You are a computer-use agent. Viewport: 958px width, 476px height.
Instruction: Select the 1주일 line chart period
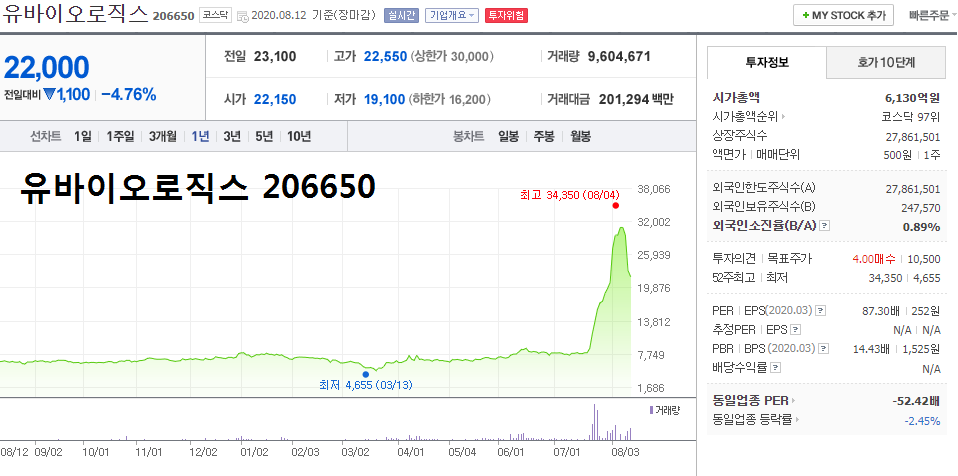pyautogui.click(x=120, y=136)
